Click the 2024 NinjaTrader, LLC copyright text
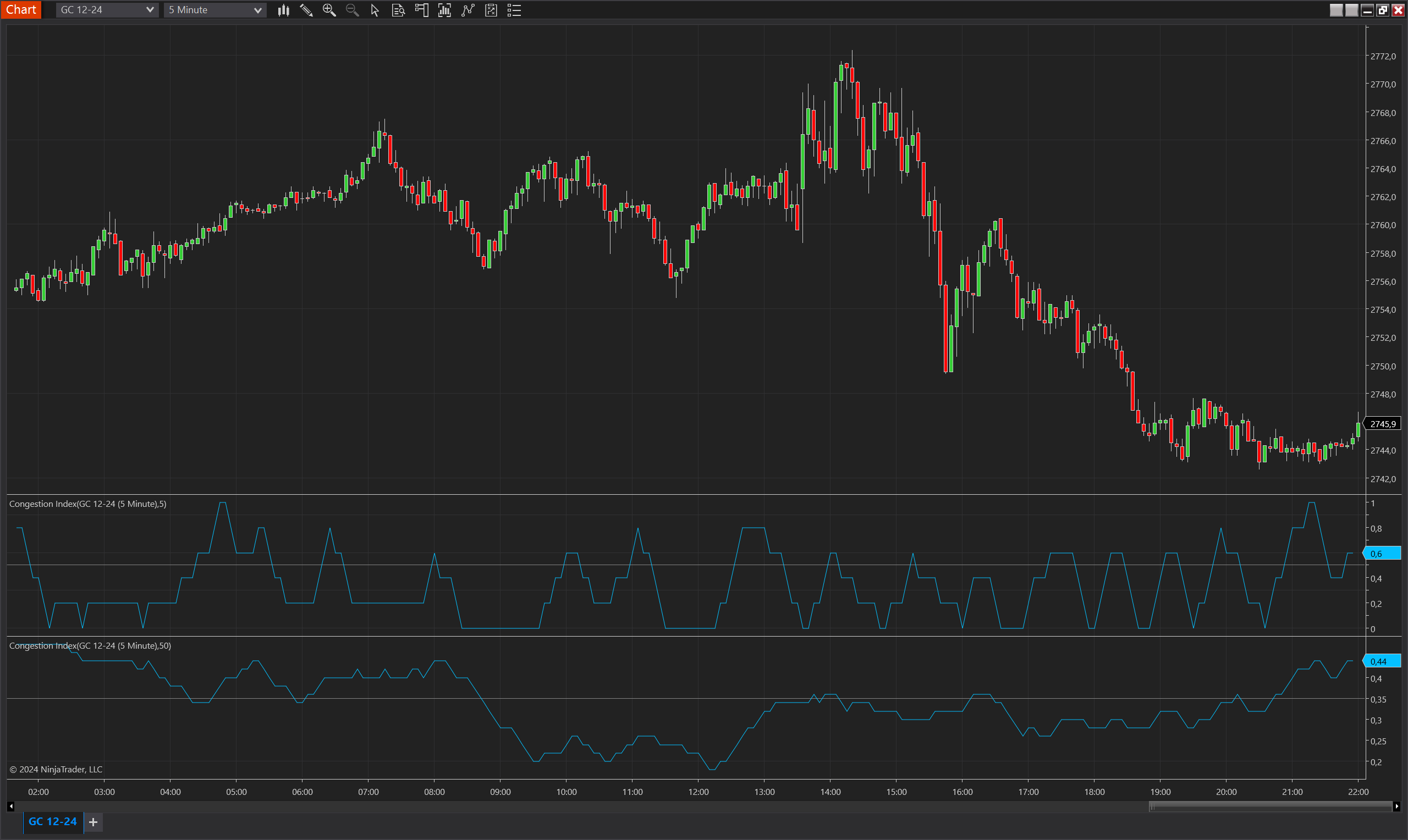1408x840 pixels. point(56,770)
